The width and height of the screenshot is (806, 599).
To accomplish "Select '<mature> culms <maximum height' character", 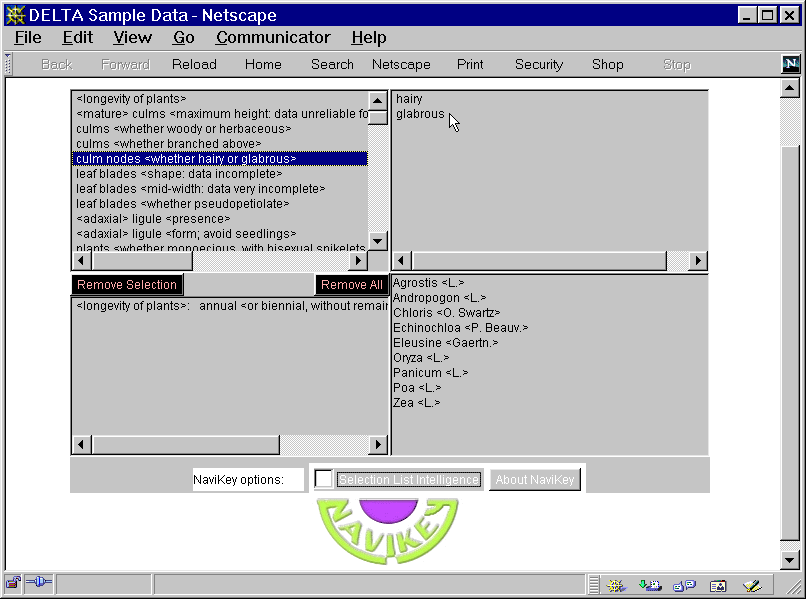I will pyautogui.click(x=222, y=114).
